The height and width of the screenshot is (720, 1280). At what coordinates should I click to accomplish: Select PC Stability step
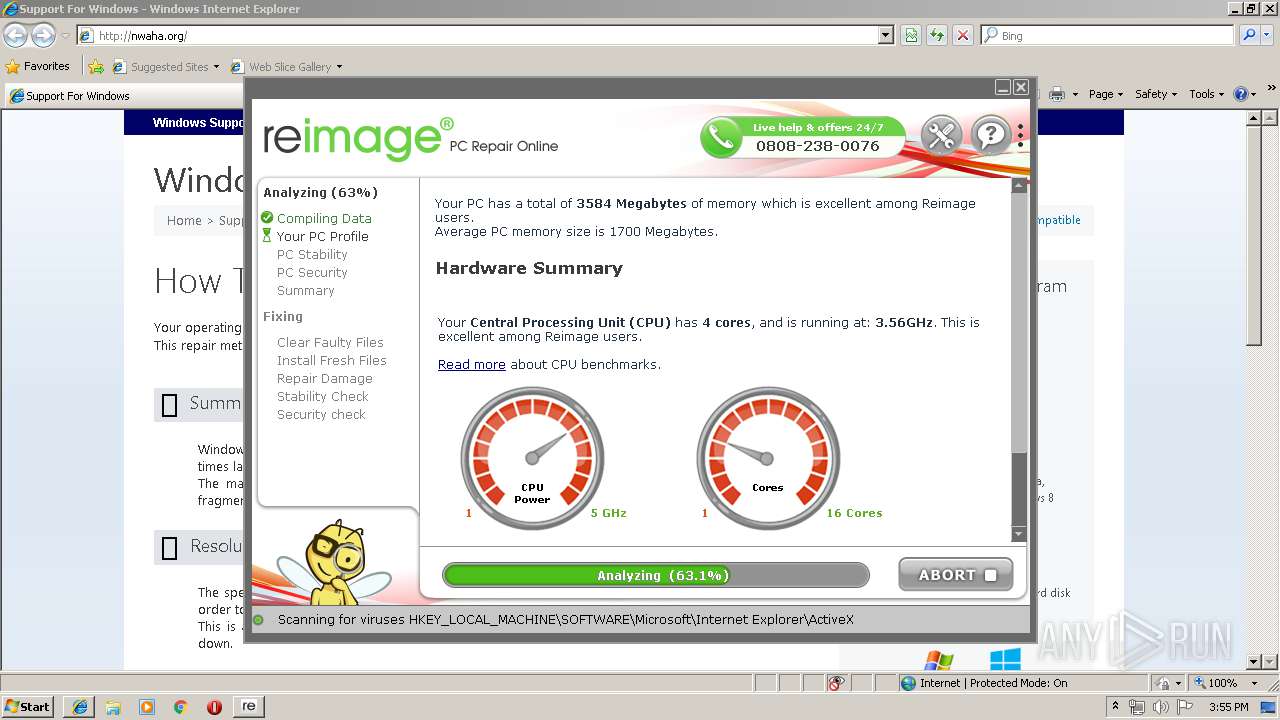pyautogui.click(x=312, y=254)
